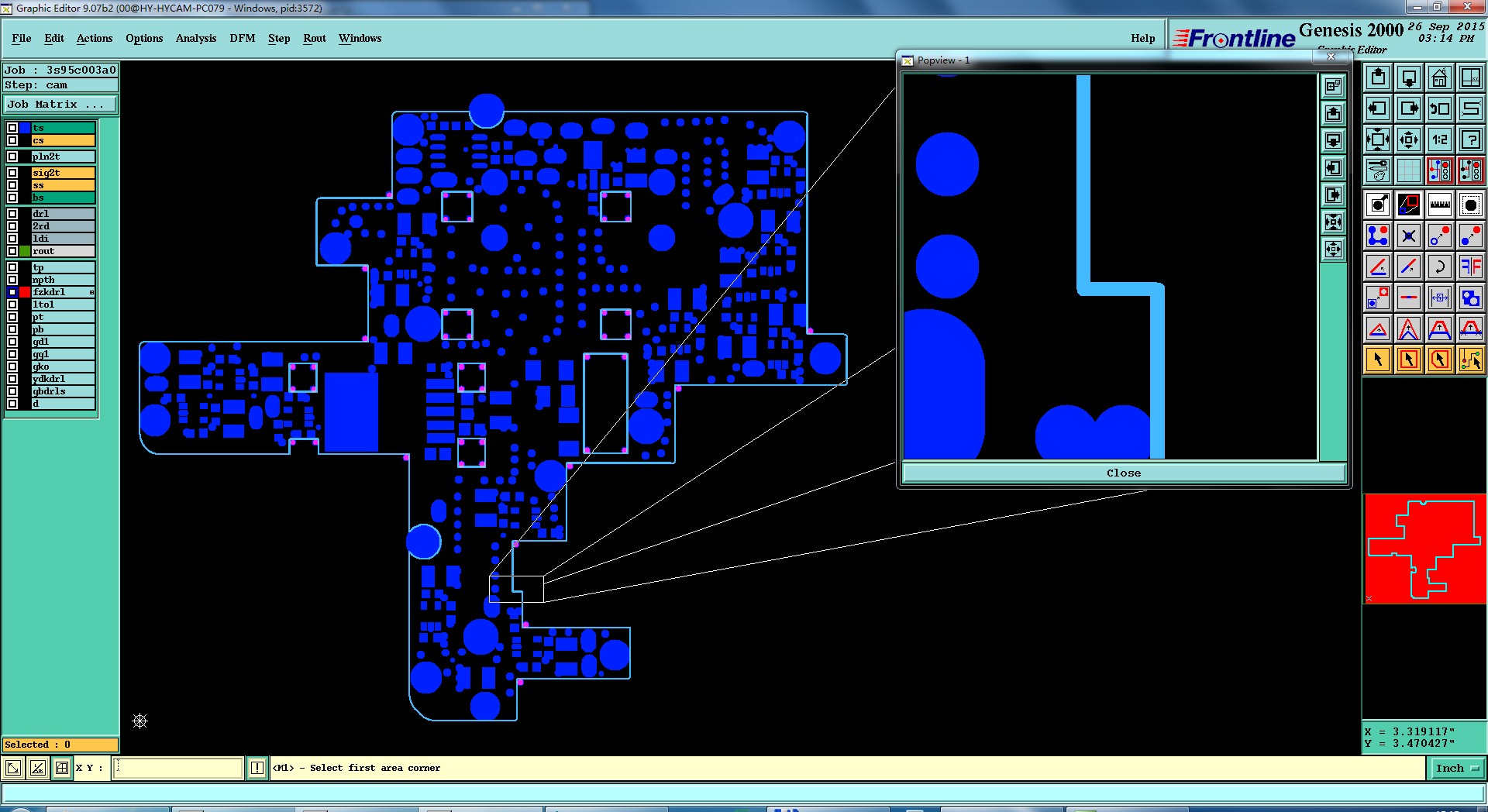Open the Help menu
This screenshot has width=1488, height=812.
[x=1143, y=38]
